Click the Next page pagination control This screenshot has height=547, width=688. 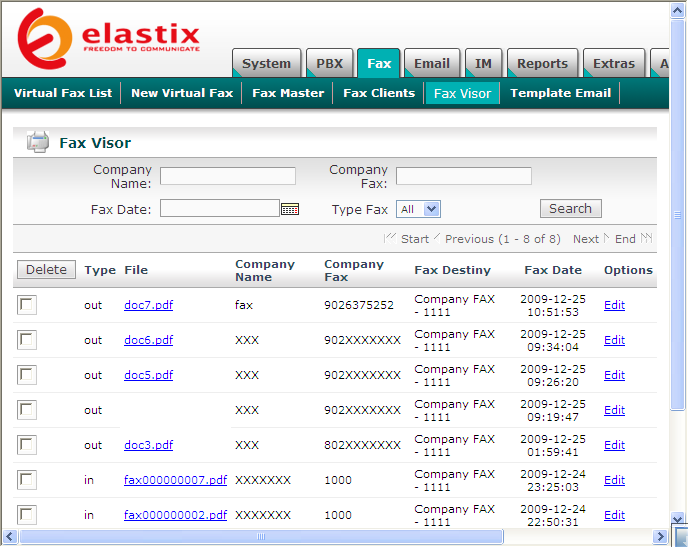click(x=585, y=239)
